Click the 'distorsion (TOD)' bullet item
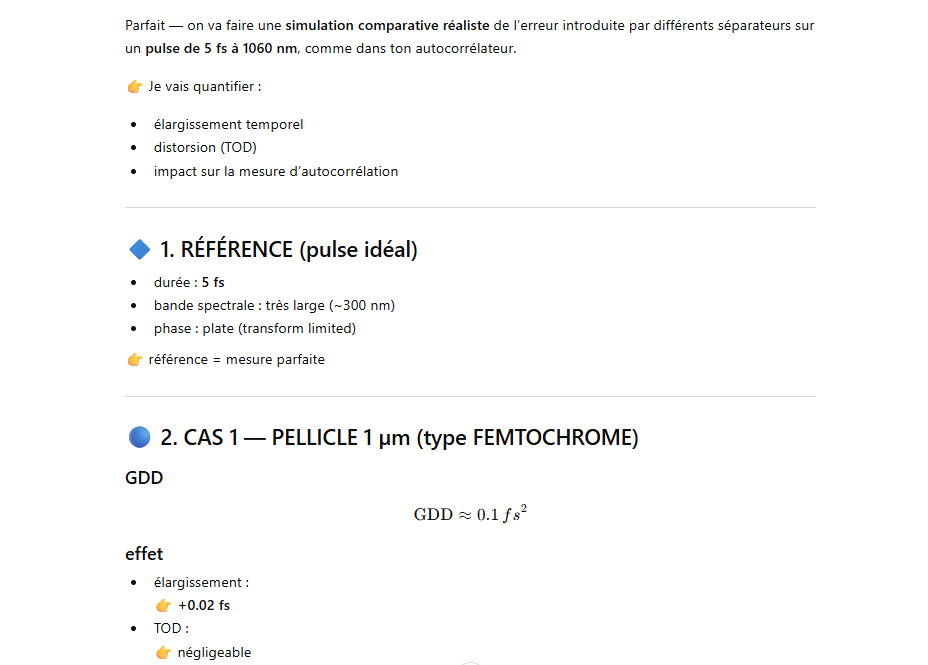 click(x=205, y=147)
